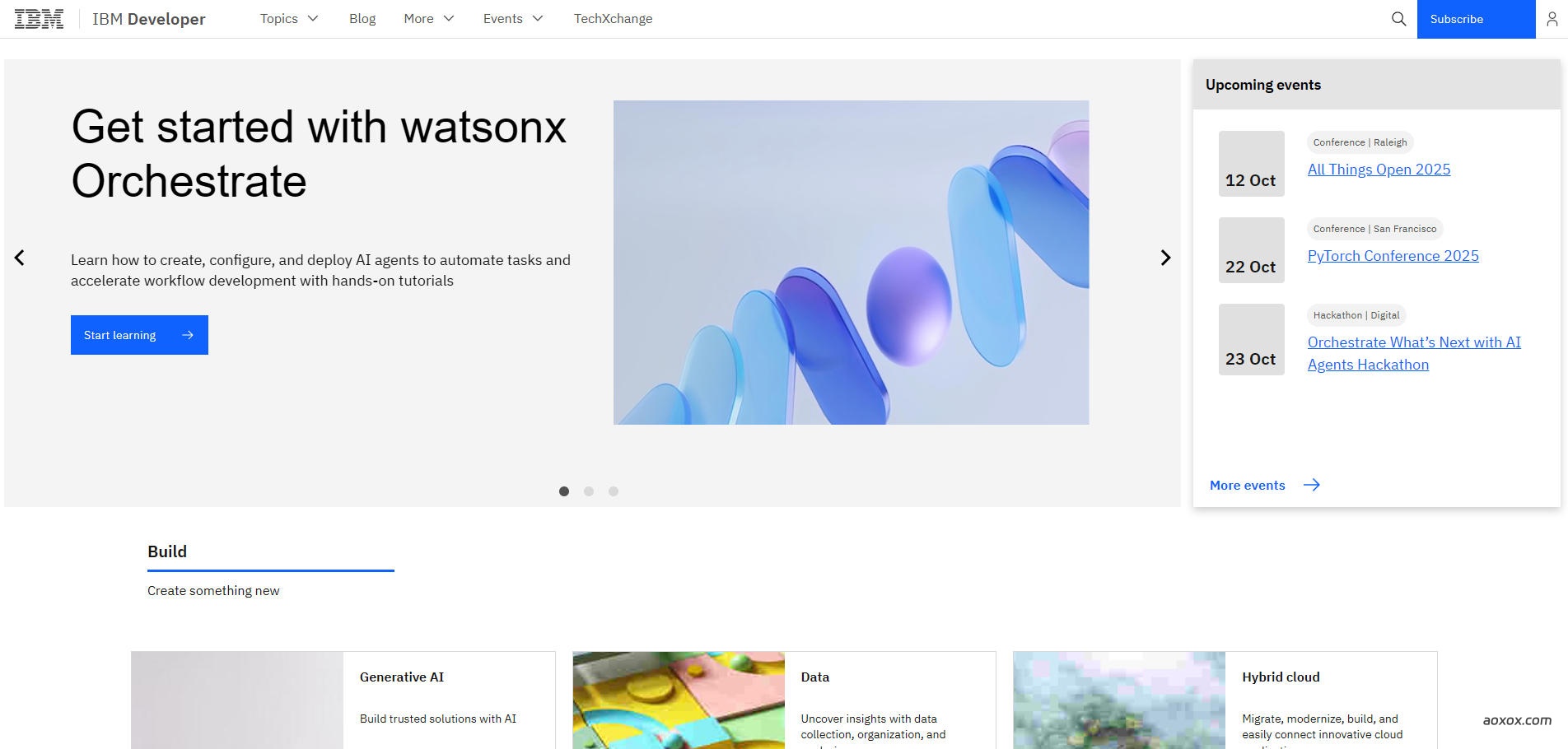The height and width of the screenshot is (749, 1568).
Task: Open the user profile icon
Action: pyautogui.click(x=1552, y=19)
